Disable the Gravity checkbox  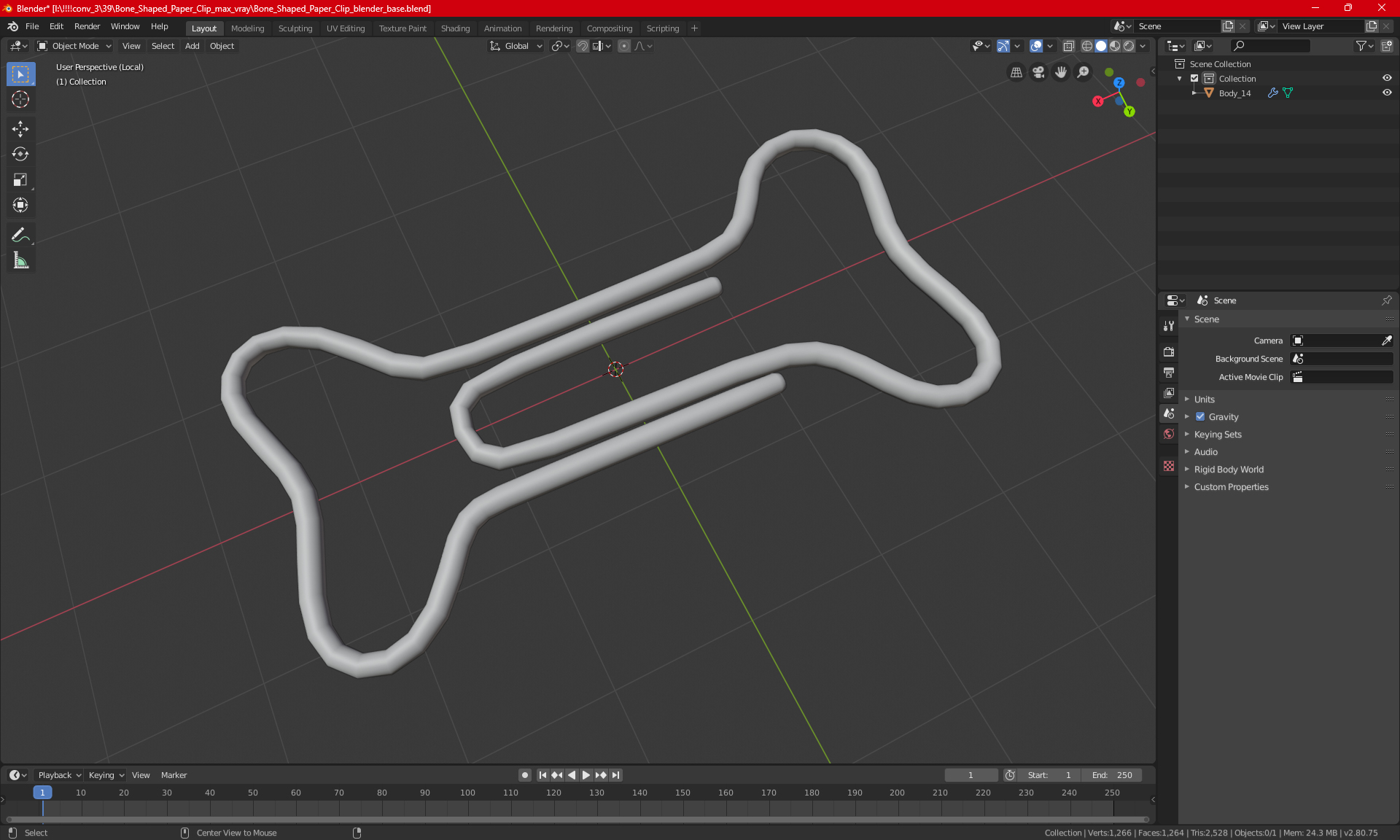(1200, 416)
